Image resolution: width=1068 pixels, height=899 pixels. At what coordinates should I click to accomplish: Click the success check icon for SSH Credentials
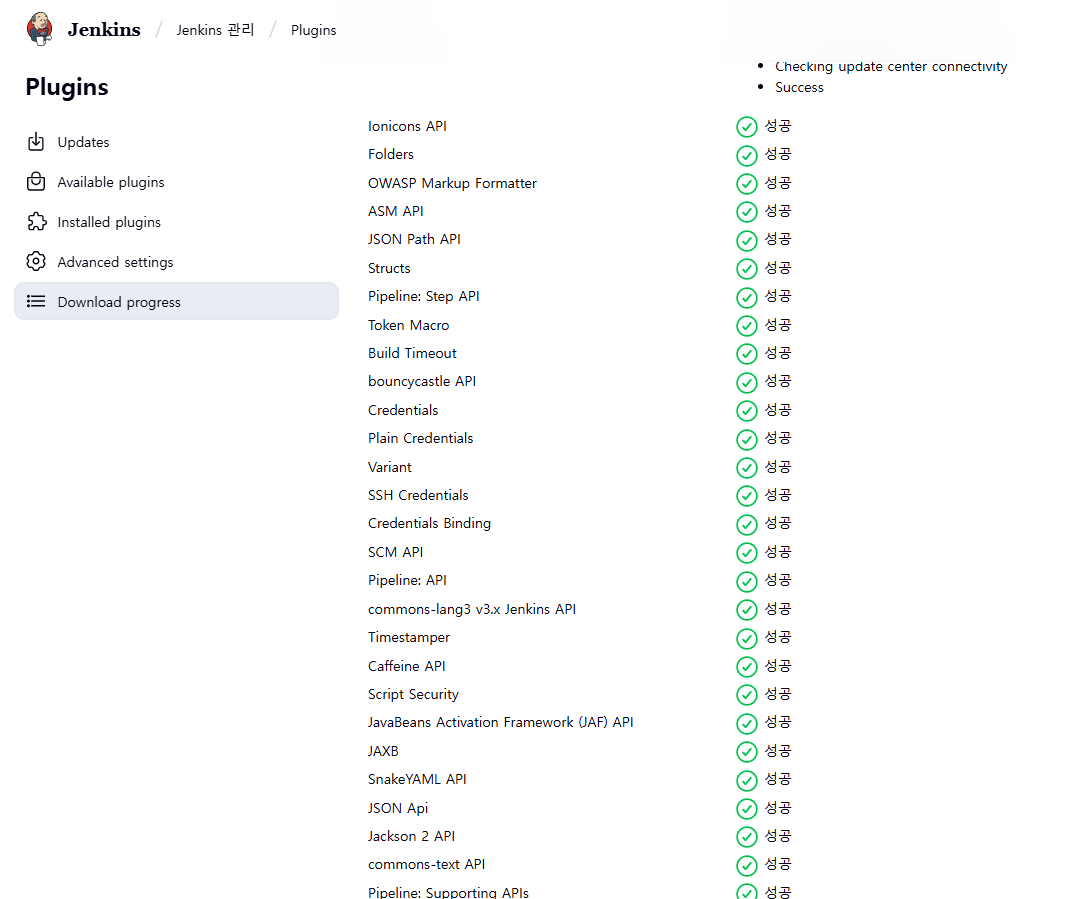click(x=747, y=496)
